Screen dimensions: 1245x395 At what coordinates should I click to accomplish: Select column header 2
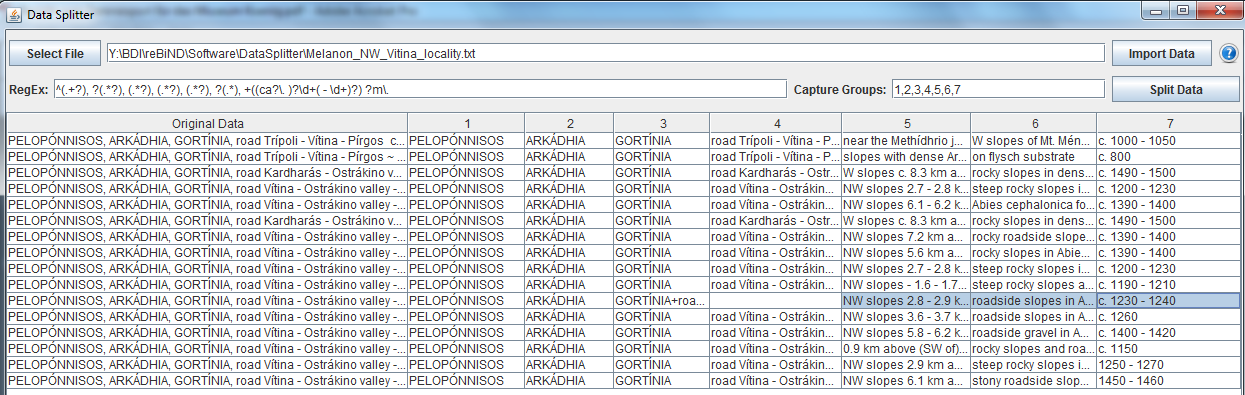569,123
